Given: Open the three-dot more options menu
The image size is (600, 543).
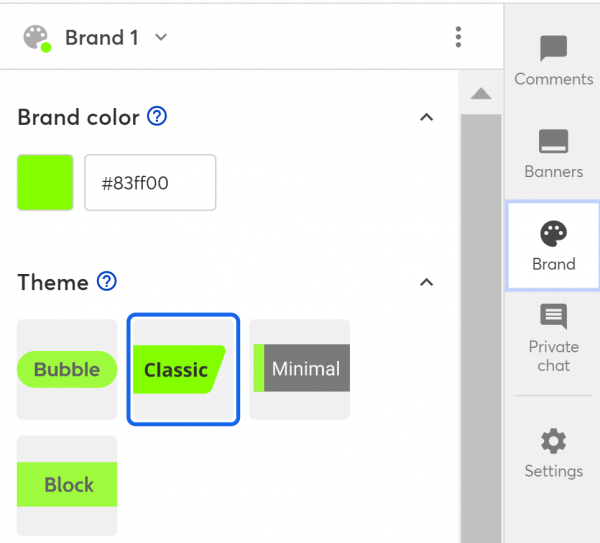Looking at the screenshot, I should coord(458,37).
